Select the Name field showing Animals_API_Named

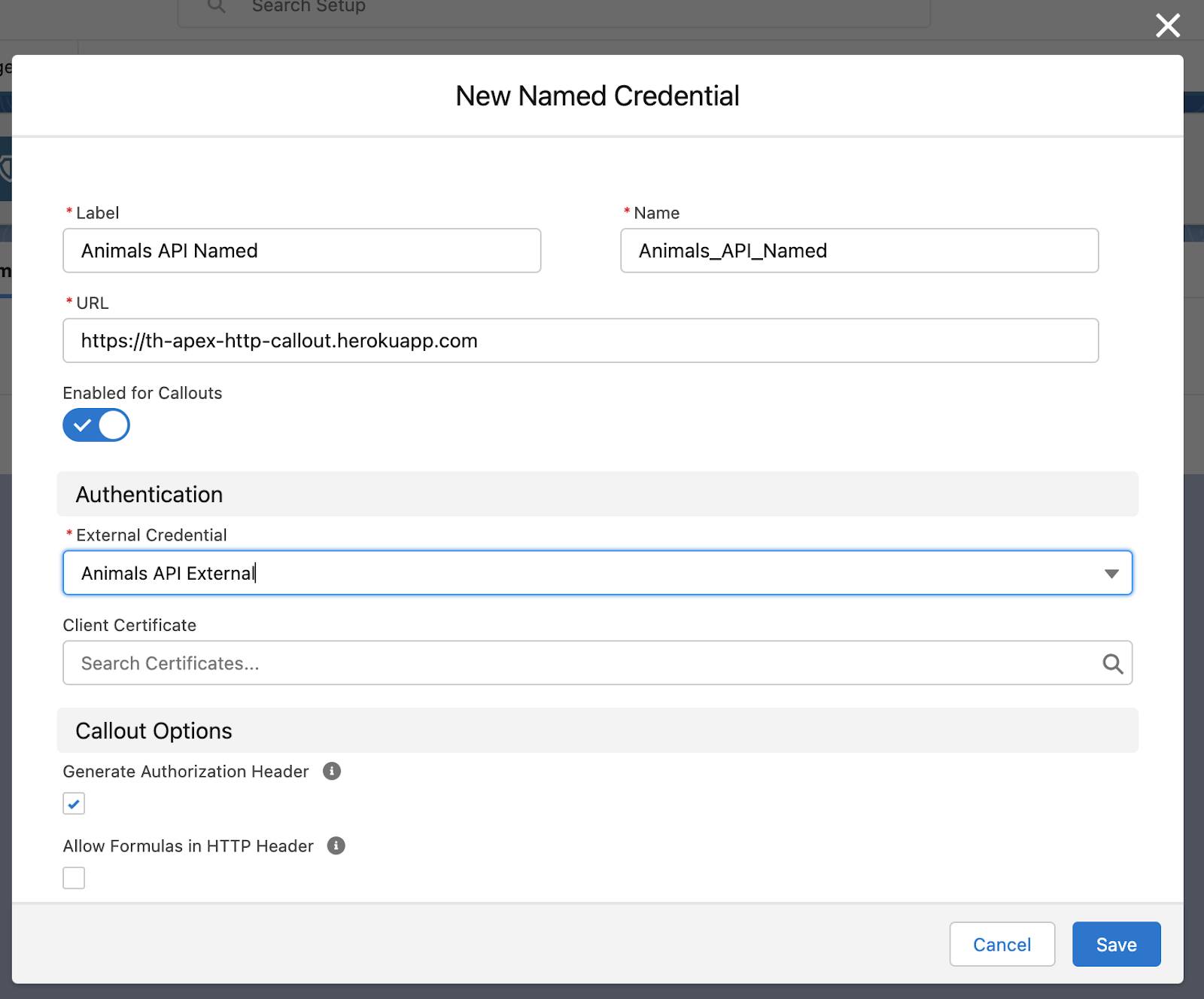(x=860, y=251)
